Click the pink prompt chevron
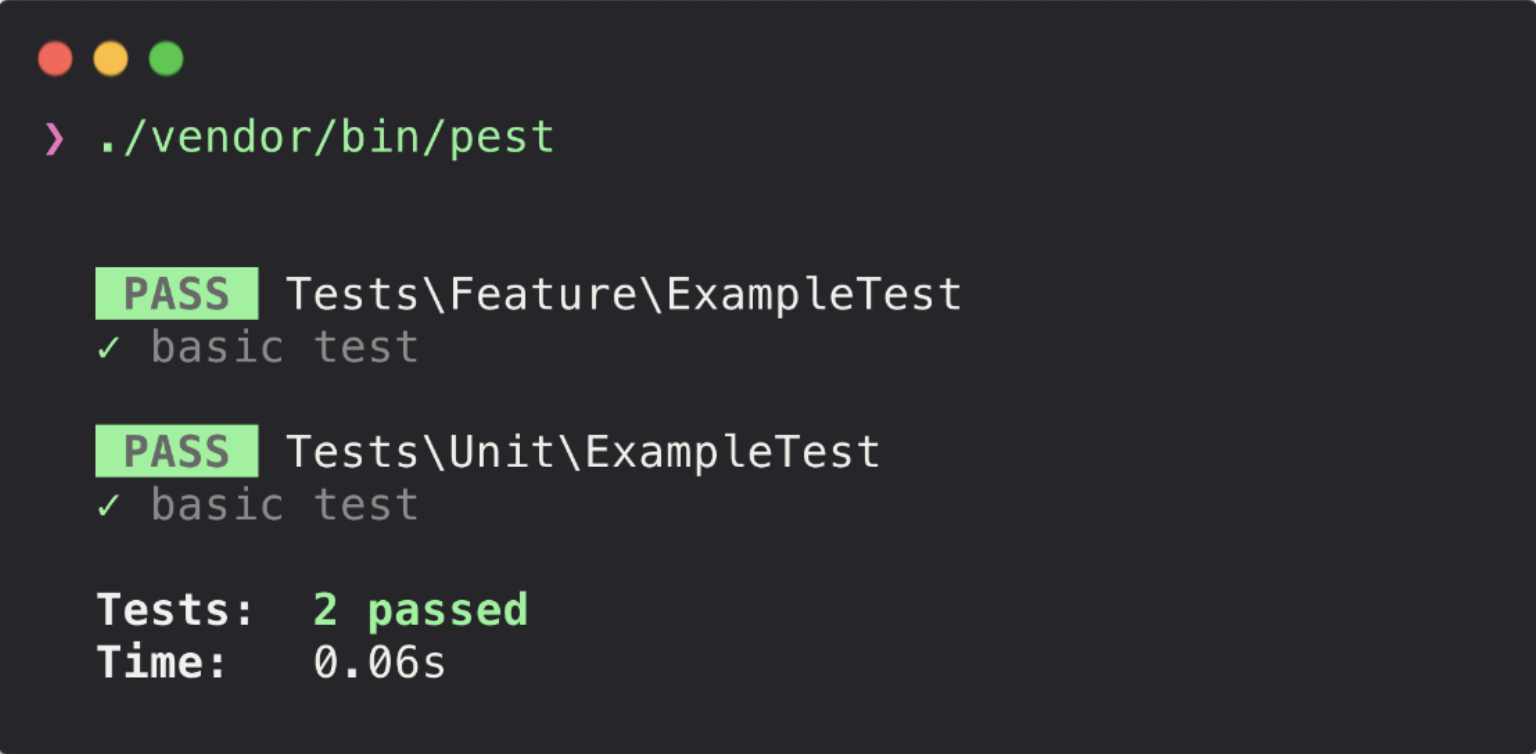This screenshot has height=754, width=1536. (54, 139)
